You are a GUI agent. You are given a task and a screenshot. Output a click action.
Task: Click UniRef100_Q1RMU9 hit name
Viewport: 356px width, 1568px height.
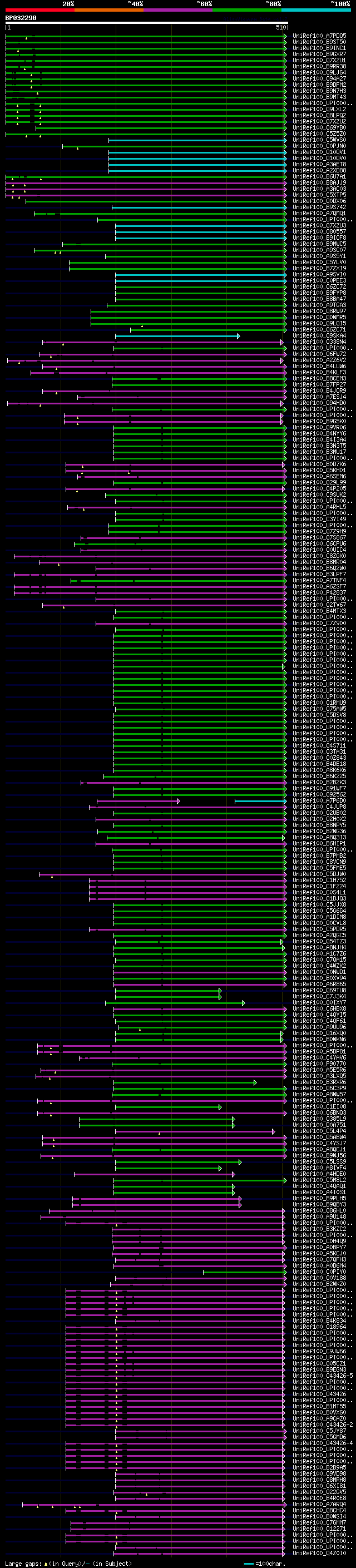pyautogui.click(x=319, y=703)
